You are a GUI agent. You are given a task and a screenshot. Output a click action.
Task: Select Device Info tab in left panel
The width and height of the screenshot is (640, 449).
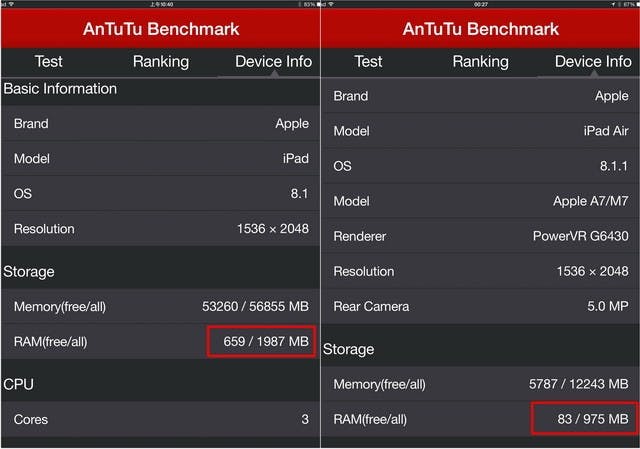(x=273, y=62)
